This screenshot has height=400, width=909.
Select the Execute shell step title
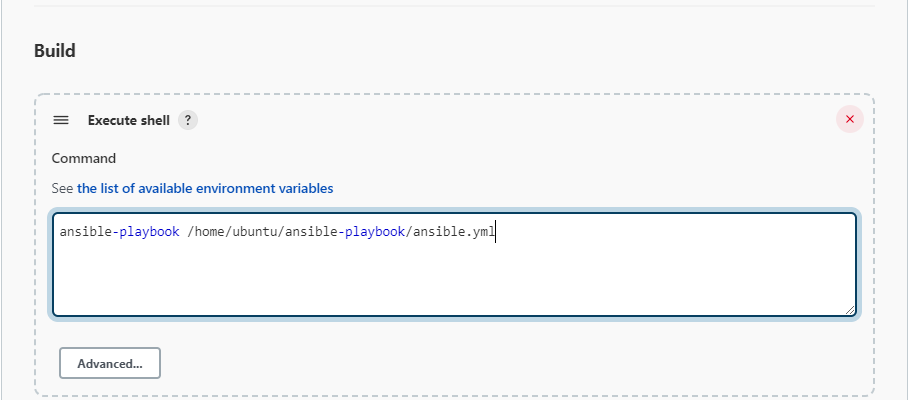[x=129, y=120]
